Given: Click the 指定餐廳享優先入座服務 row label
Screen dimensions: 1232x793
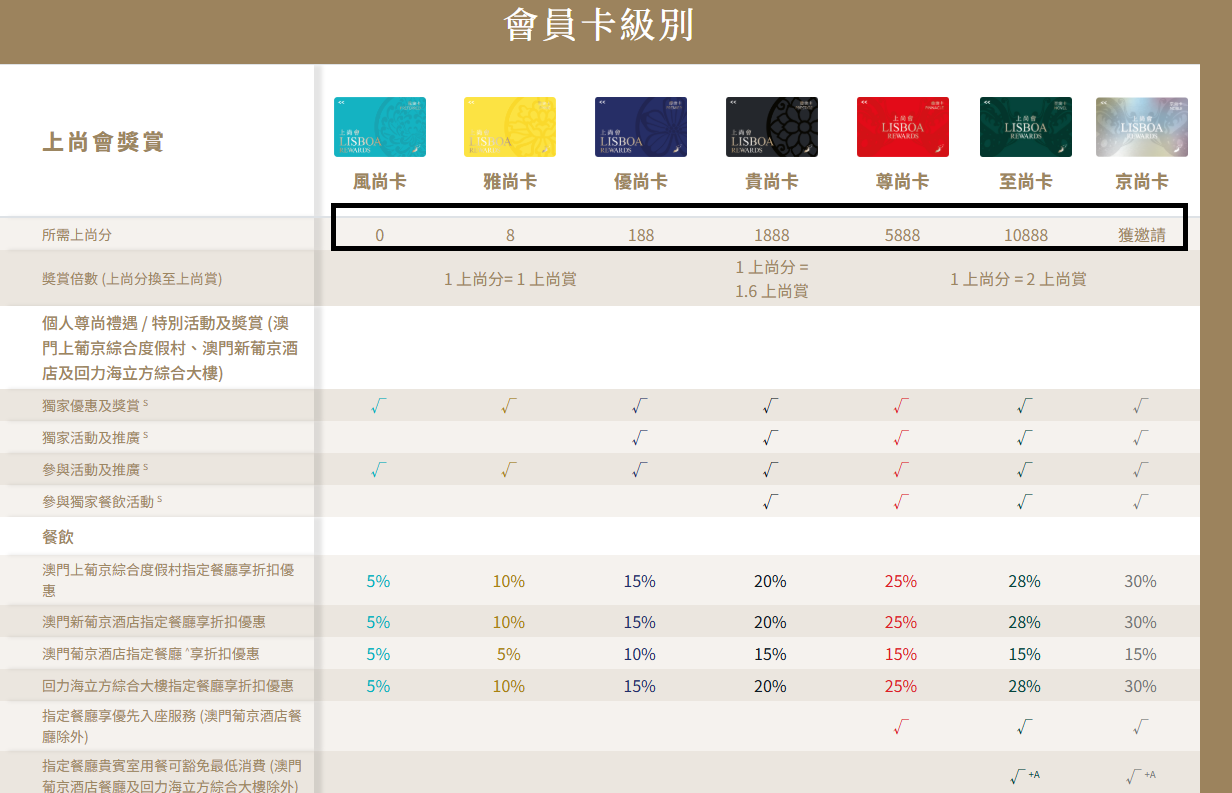Looking at the screenshot, I should click(172, 726).
